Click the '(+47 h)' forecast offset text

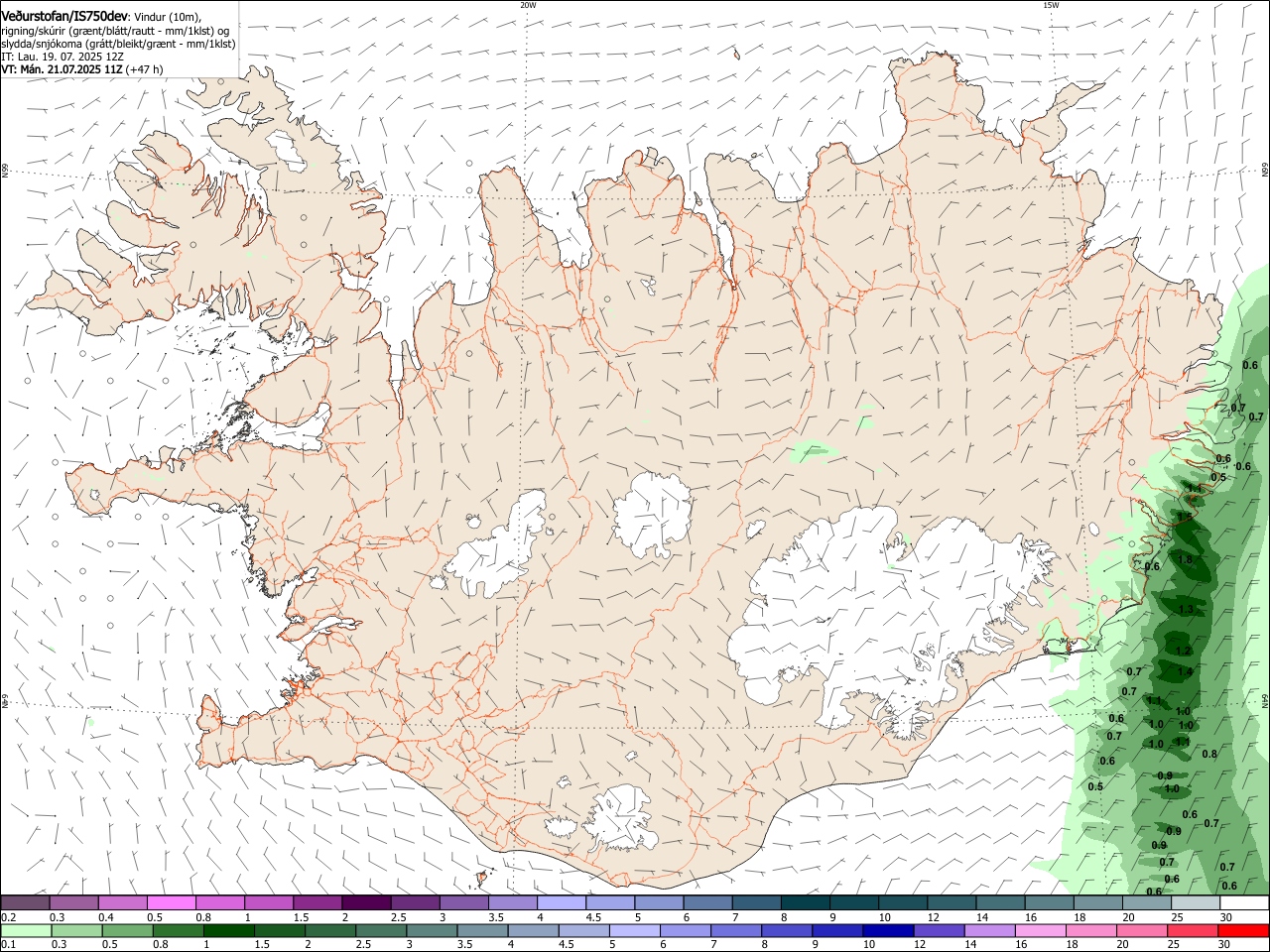click(145, 70)
